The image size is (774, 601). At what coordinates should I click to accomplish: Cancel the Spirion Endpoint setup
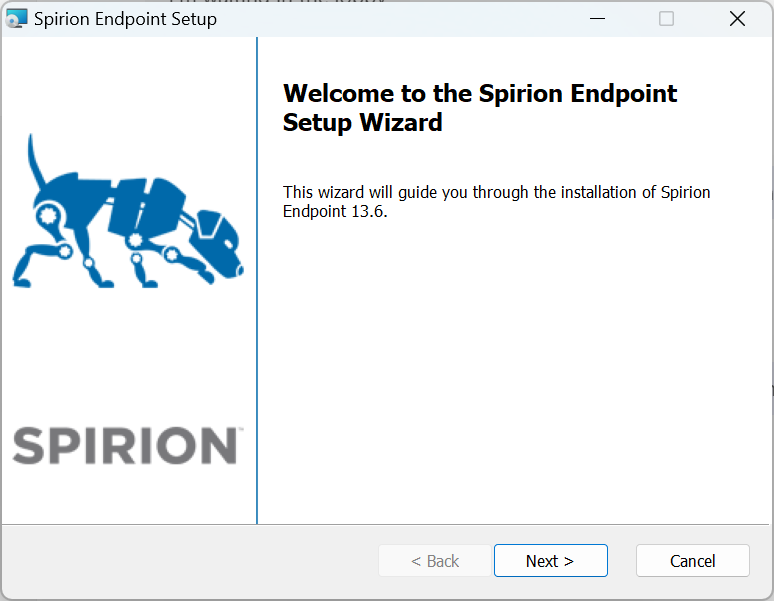[x=693, y=561]
